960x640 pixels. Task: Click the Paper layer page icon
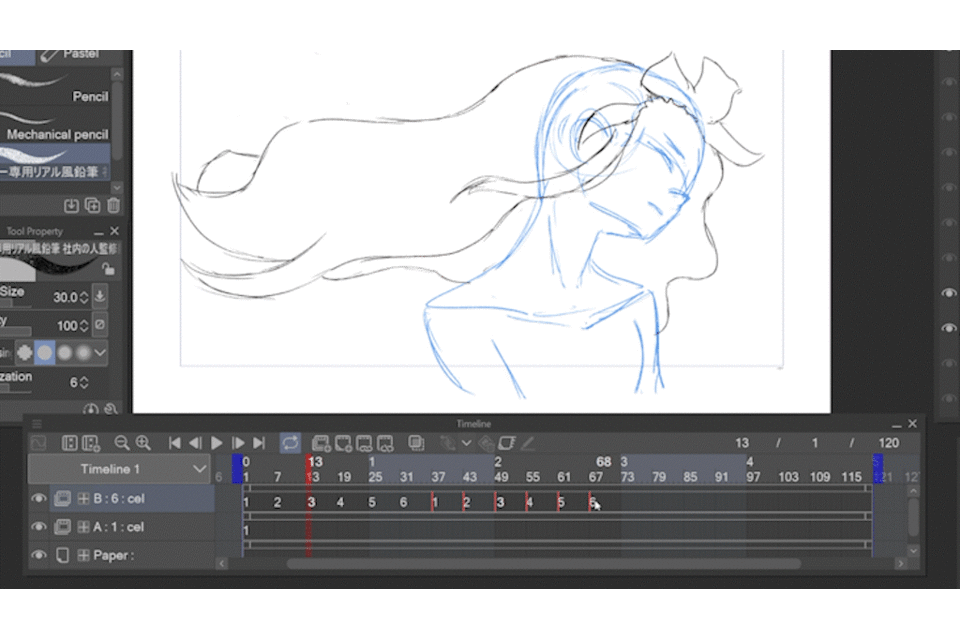62,555
